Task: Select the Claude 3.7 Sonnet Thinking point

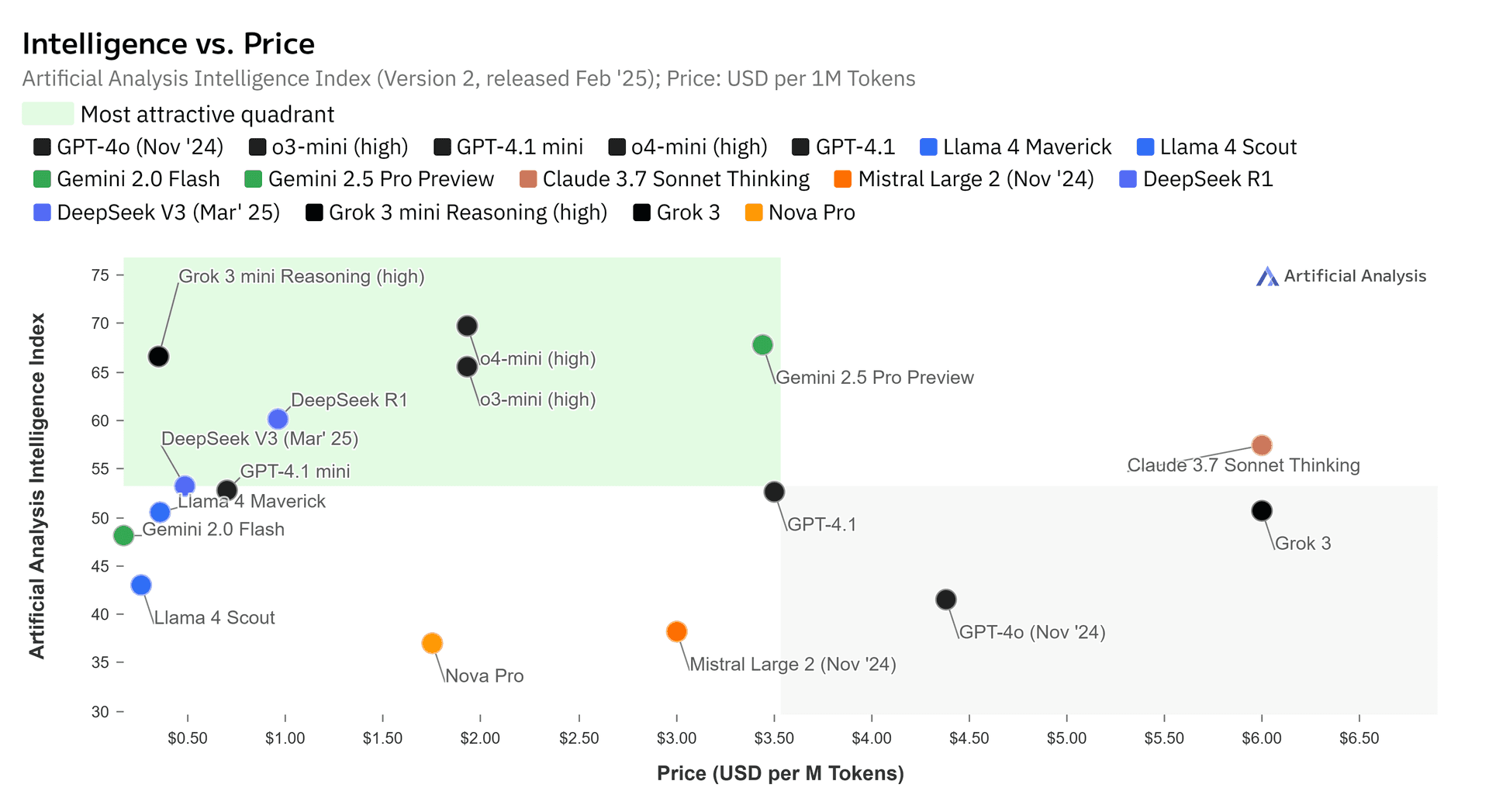Action: [1262, 445]
